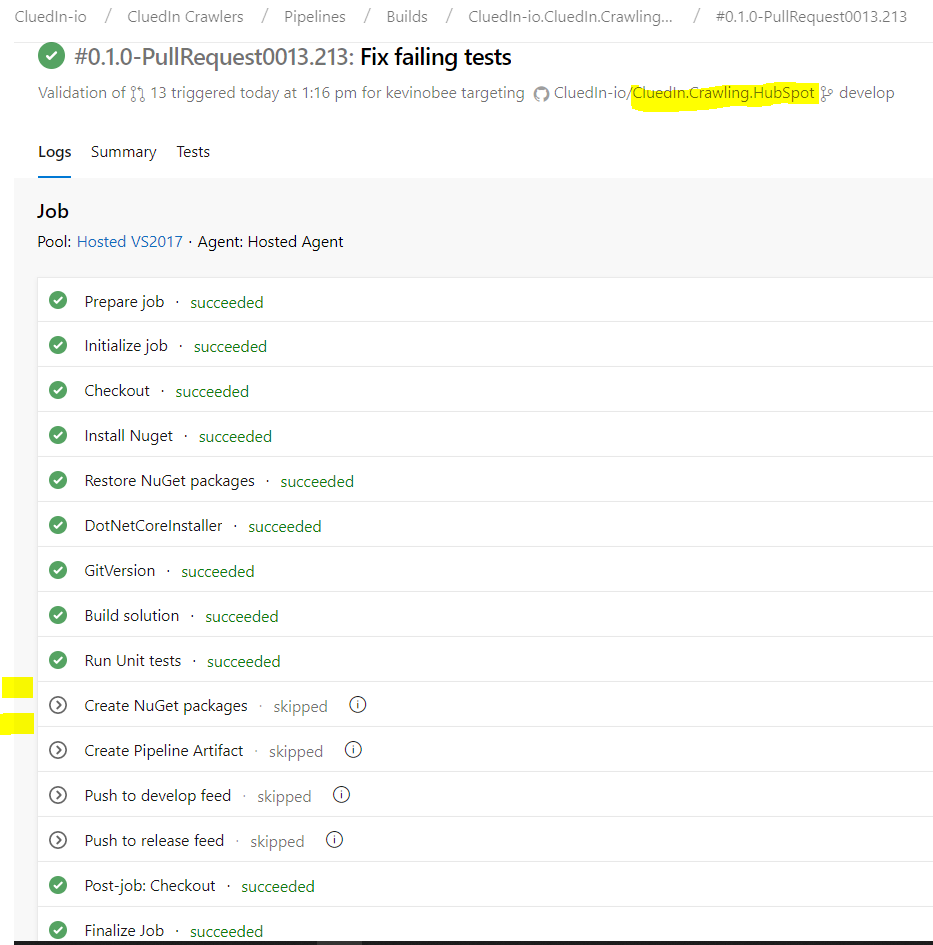Image resolution: width=933 pixels, height=945 pixels.
Task: Open the Build solution step log
Action: coord(485,615)
